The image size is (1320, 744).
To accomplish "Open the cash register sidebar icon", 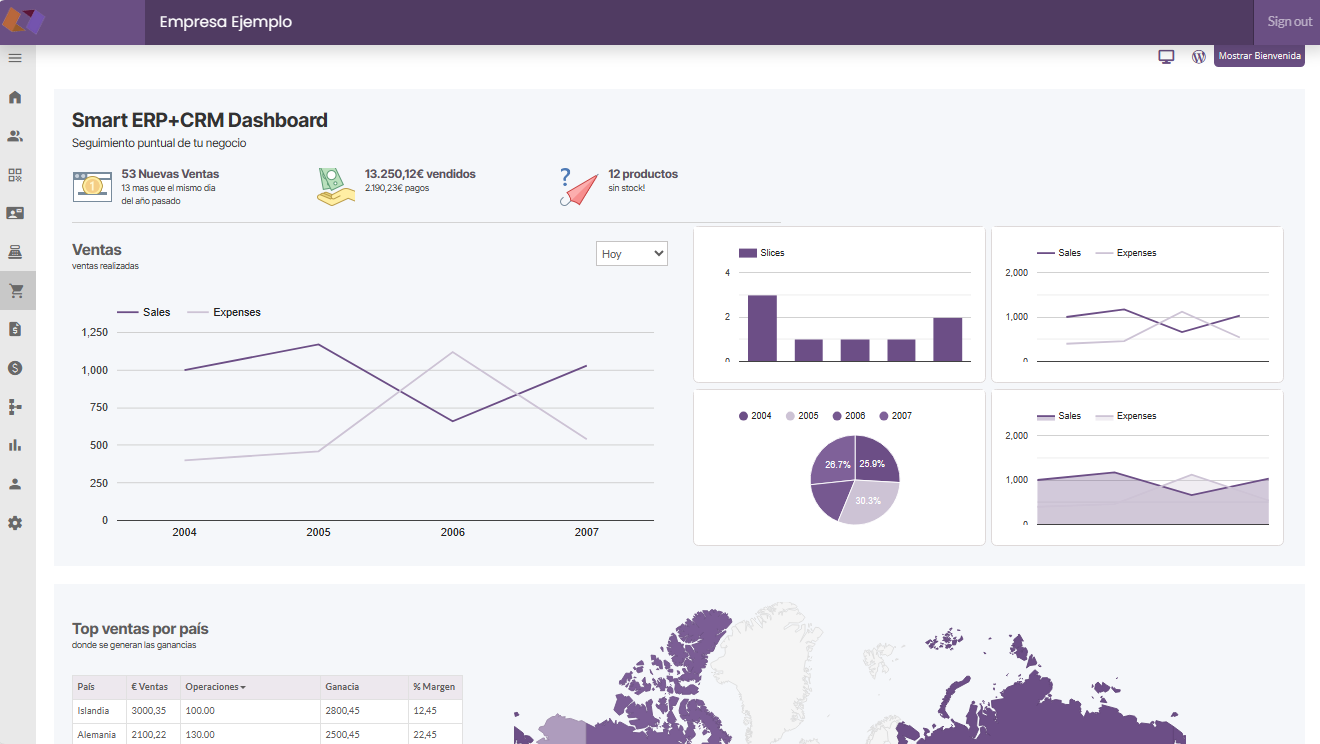I will pyautogui.click(x=15, y=251).
